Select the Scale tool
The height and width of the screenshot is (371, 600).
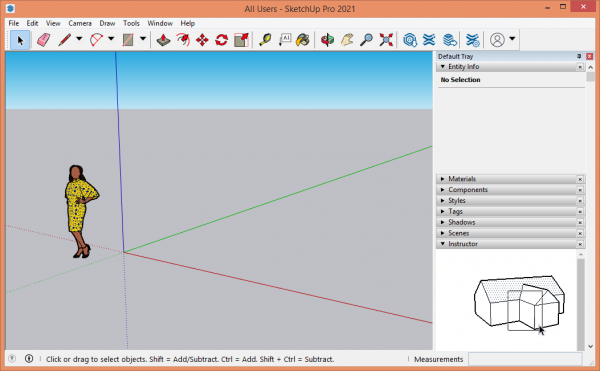tap(241, 40)
